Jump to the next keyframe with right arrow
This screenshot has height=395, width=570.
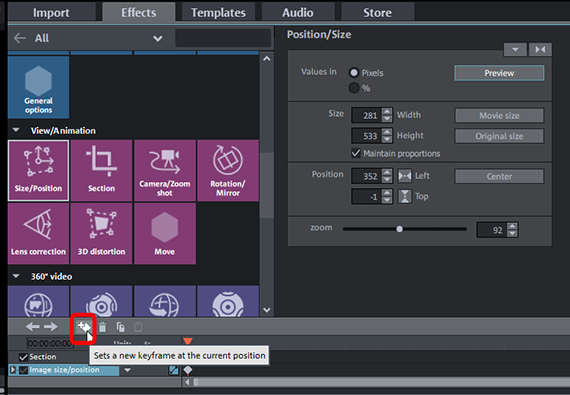[51, 327]
